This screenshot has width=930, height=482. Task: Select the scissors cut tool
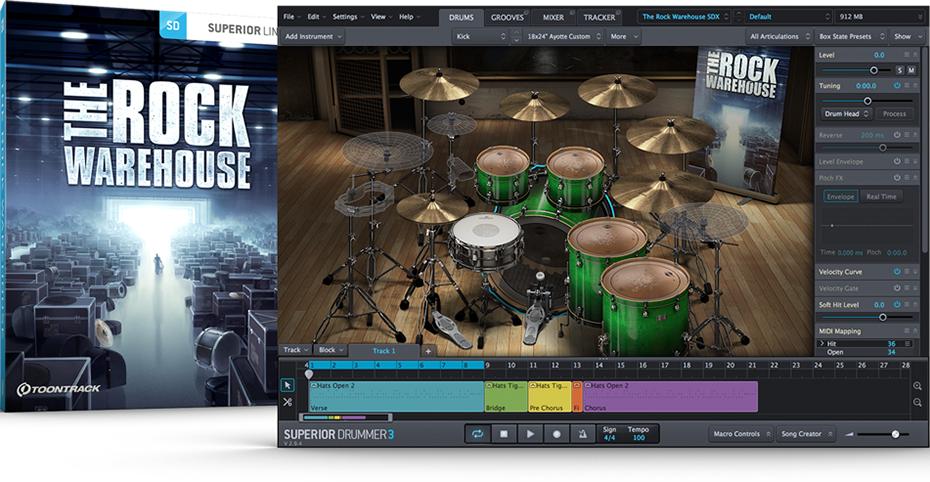pos(288,402)
